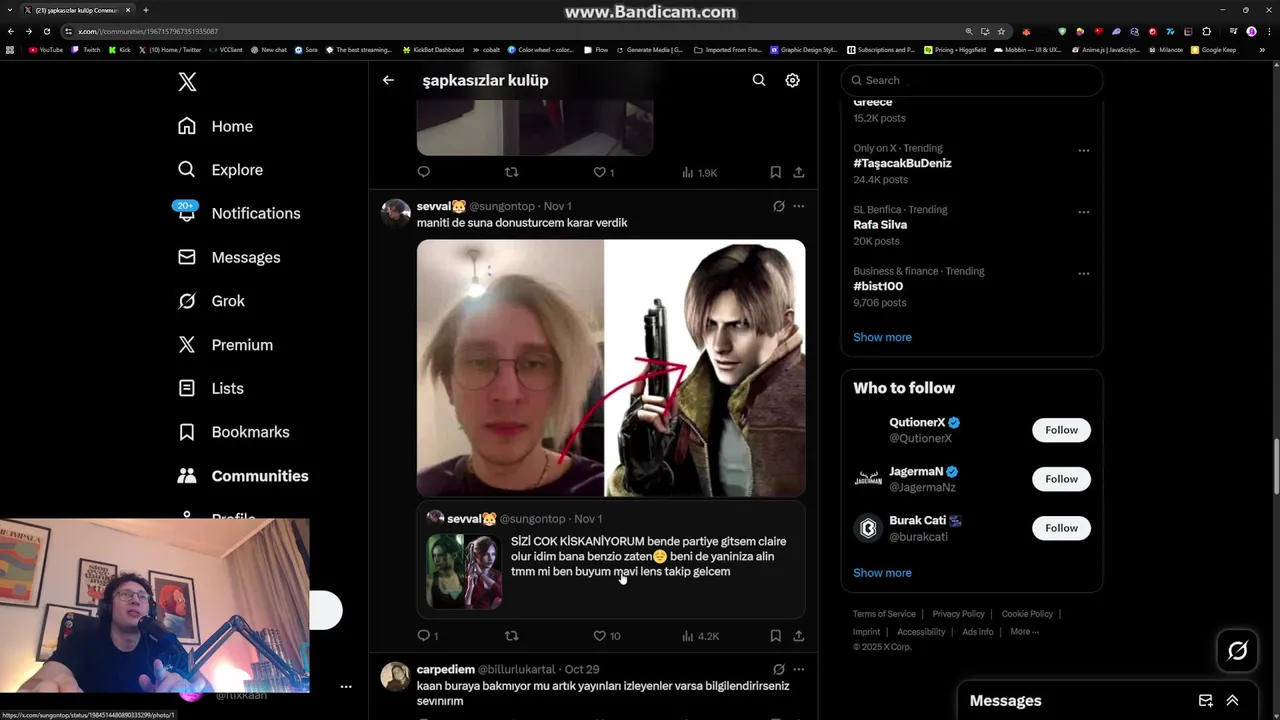Open community settings gear icon
Image resolution: width=1280 pixels, height=720 pixels.
coord(792,80)
